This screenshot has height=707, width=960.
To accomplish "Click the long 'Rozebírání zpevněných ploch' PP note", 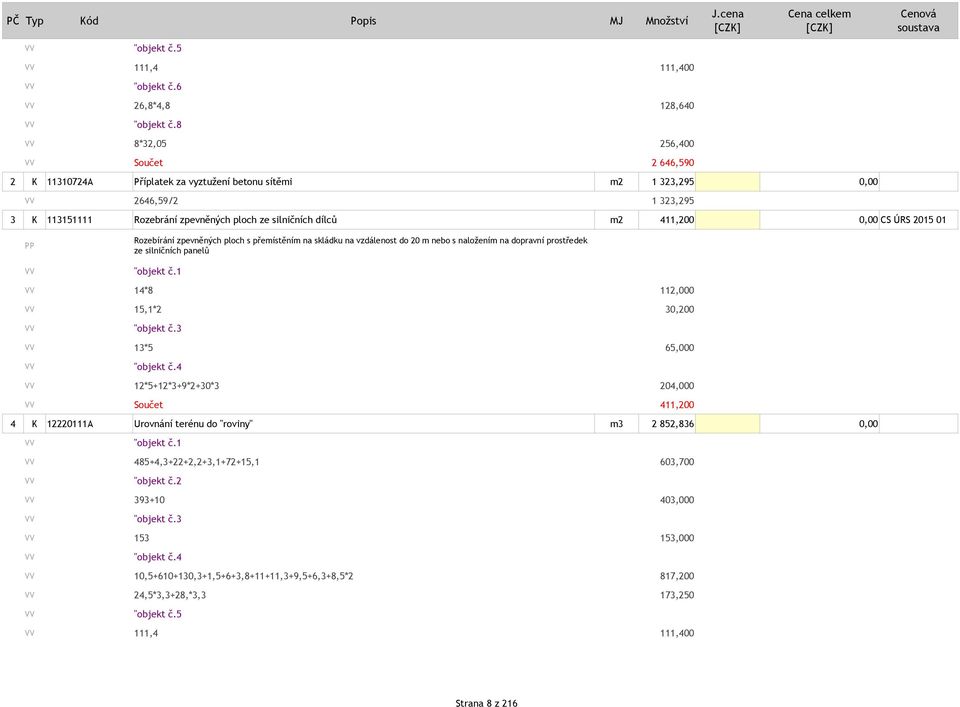I will click(361, 245).
